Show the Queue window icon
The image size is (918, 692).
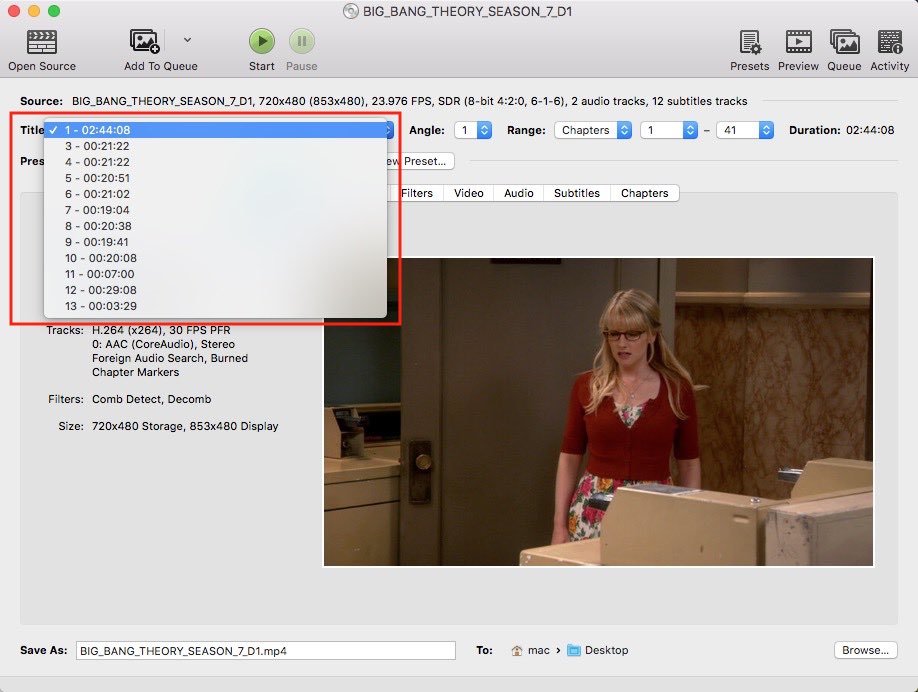(844, 42)
